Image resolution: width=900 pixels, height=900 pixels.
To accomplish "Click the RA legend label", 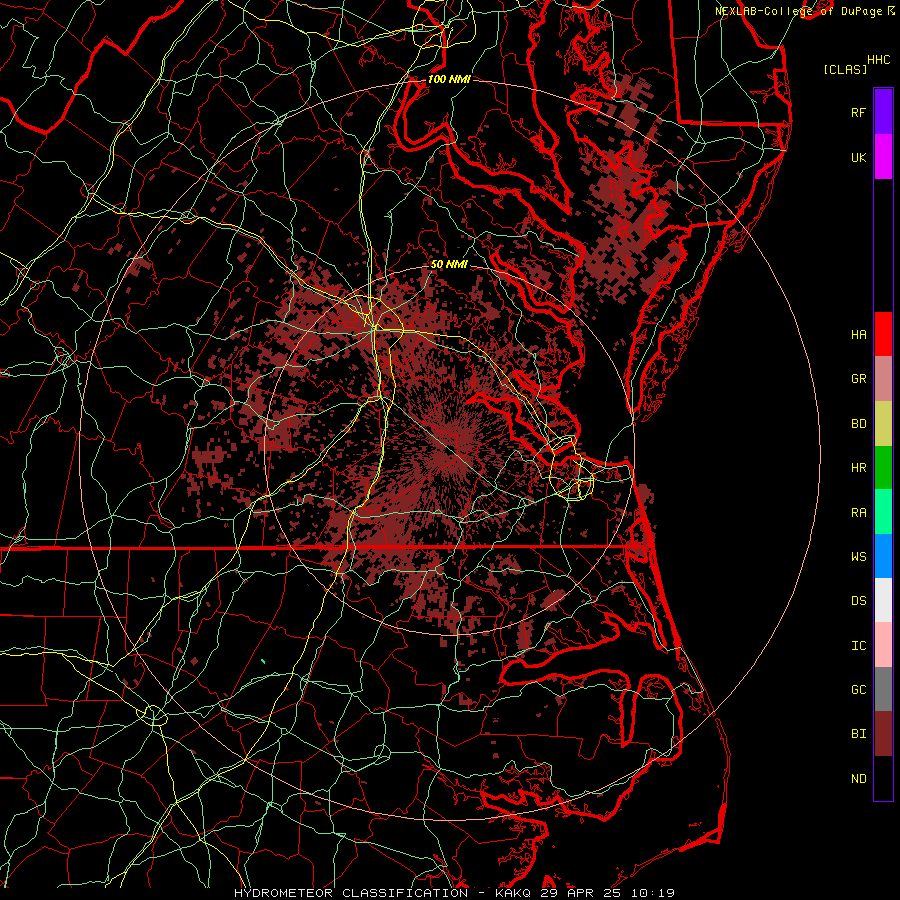I will [858, 513].
